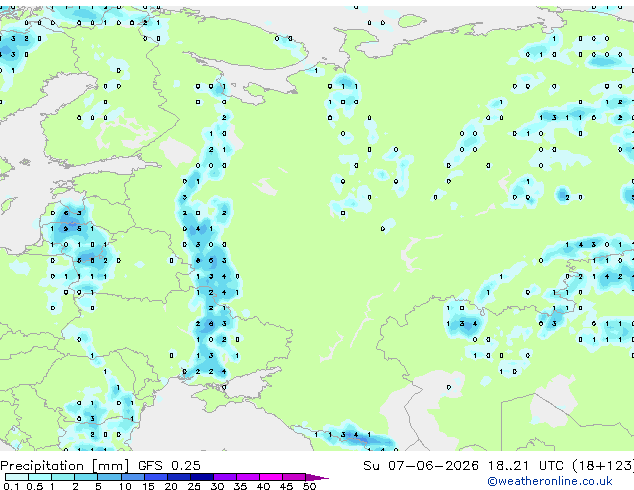The width and height of the screenshot is (634, 490).
Task: Pick the 0.5–1 mm legend swatch
Action: pyautogui.click(x=40, y=477)
